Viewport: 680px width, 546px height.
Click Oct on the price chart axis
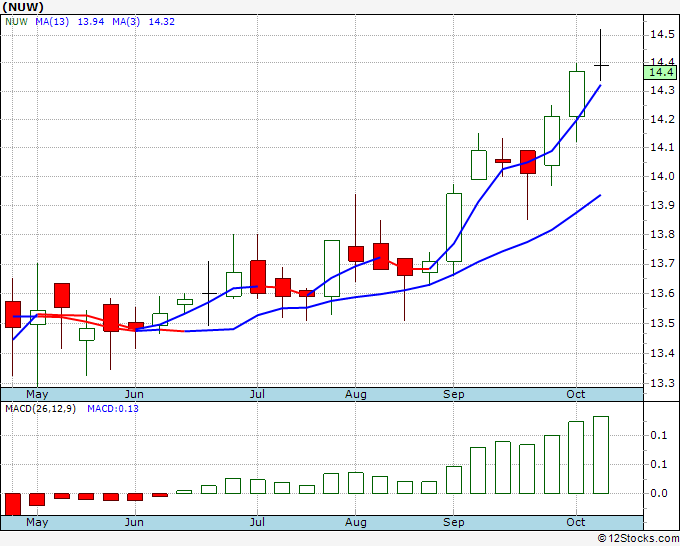[575, 395]
